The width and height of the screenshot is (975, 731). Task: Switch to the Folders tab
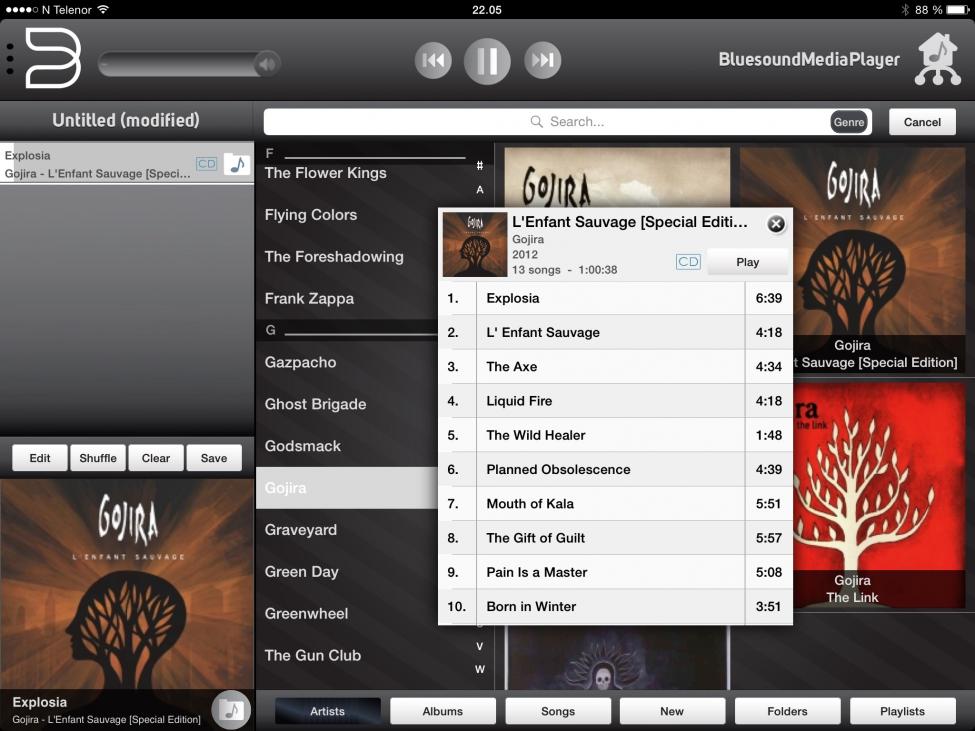coord(787,711)
